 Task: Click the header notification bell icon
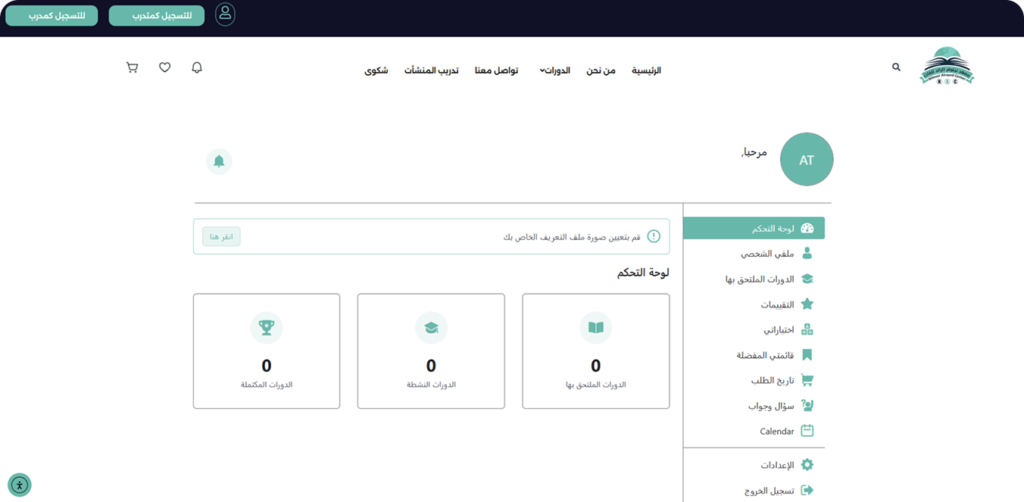pos(197,68)
